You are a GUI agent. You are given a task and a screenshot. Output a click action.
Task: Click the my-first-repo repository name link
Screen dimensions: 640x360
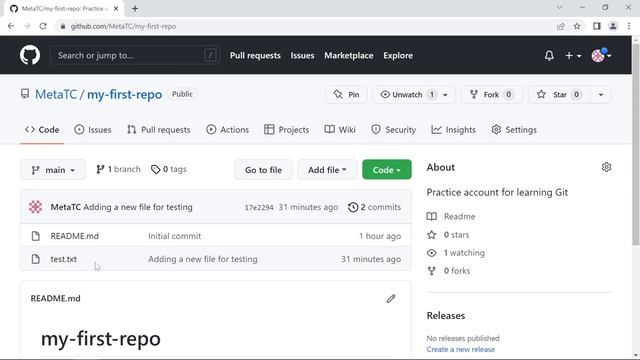124,94
